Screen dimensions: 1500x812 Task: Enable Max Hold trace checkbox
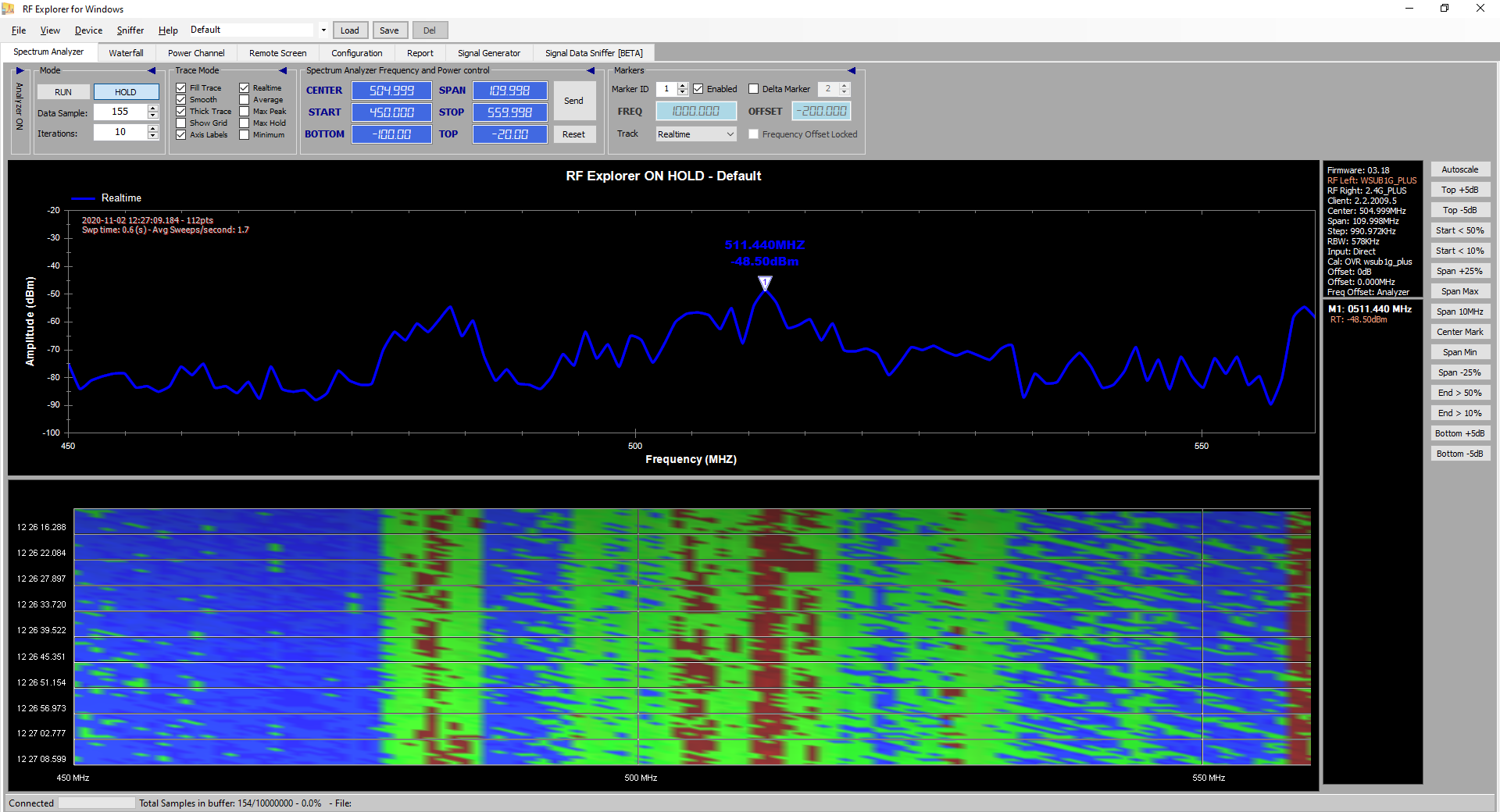[x=245, y=123]
